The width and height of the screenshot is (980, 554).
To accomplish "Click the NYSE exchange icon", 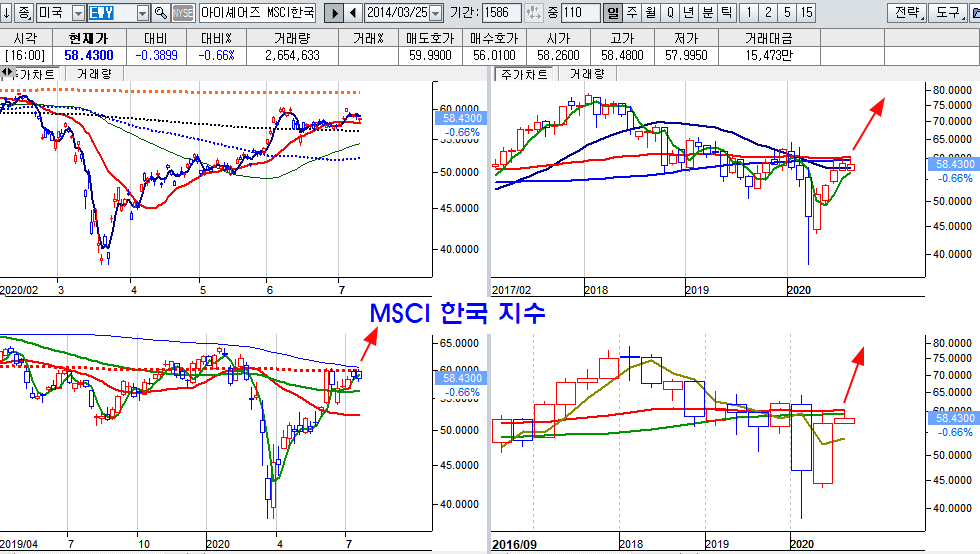I will click(x=183, y=13).
